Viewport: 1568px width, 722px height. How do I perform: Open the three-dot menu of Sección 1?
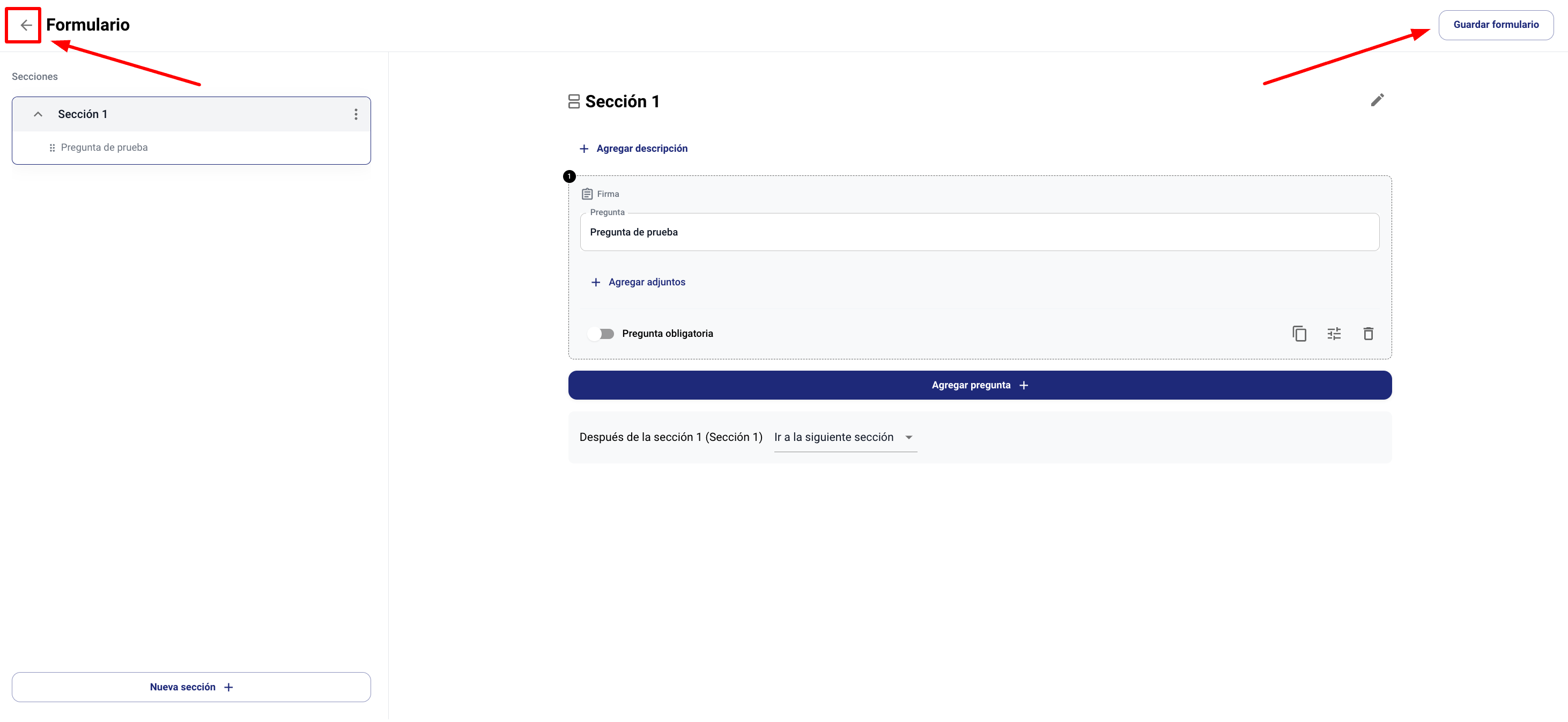click(x=356, y=114)
